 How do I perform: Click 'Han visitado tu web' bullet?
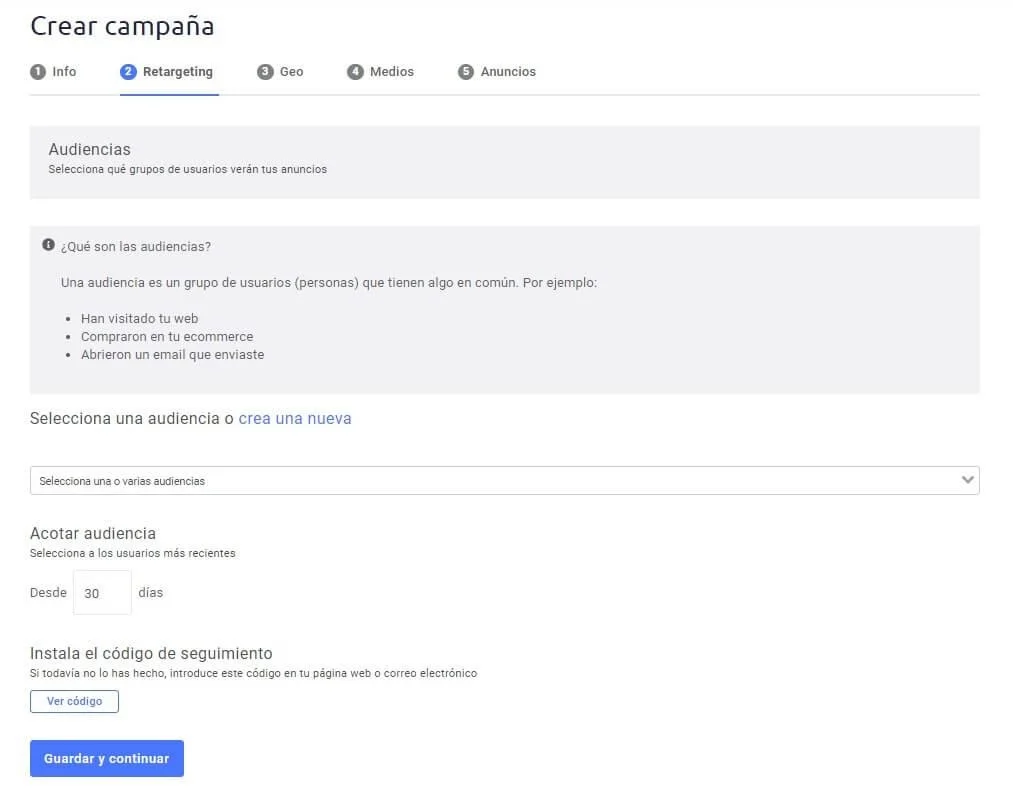(140, 319)
